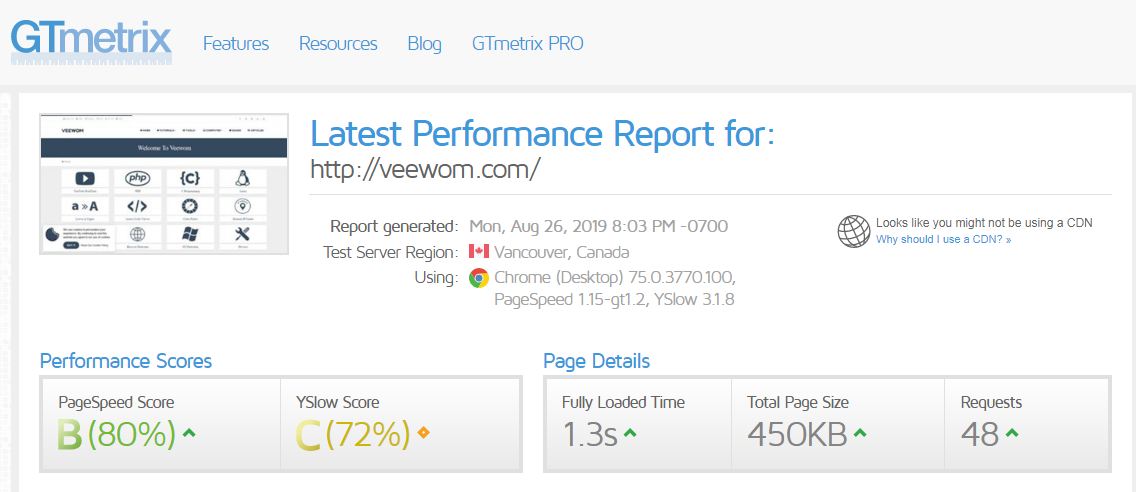Click the Canada flag icon
This screenshot has height=492, width=1136.
click(479, 251)
